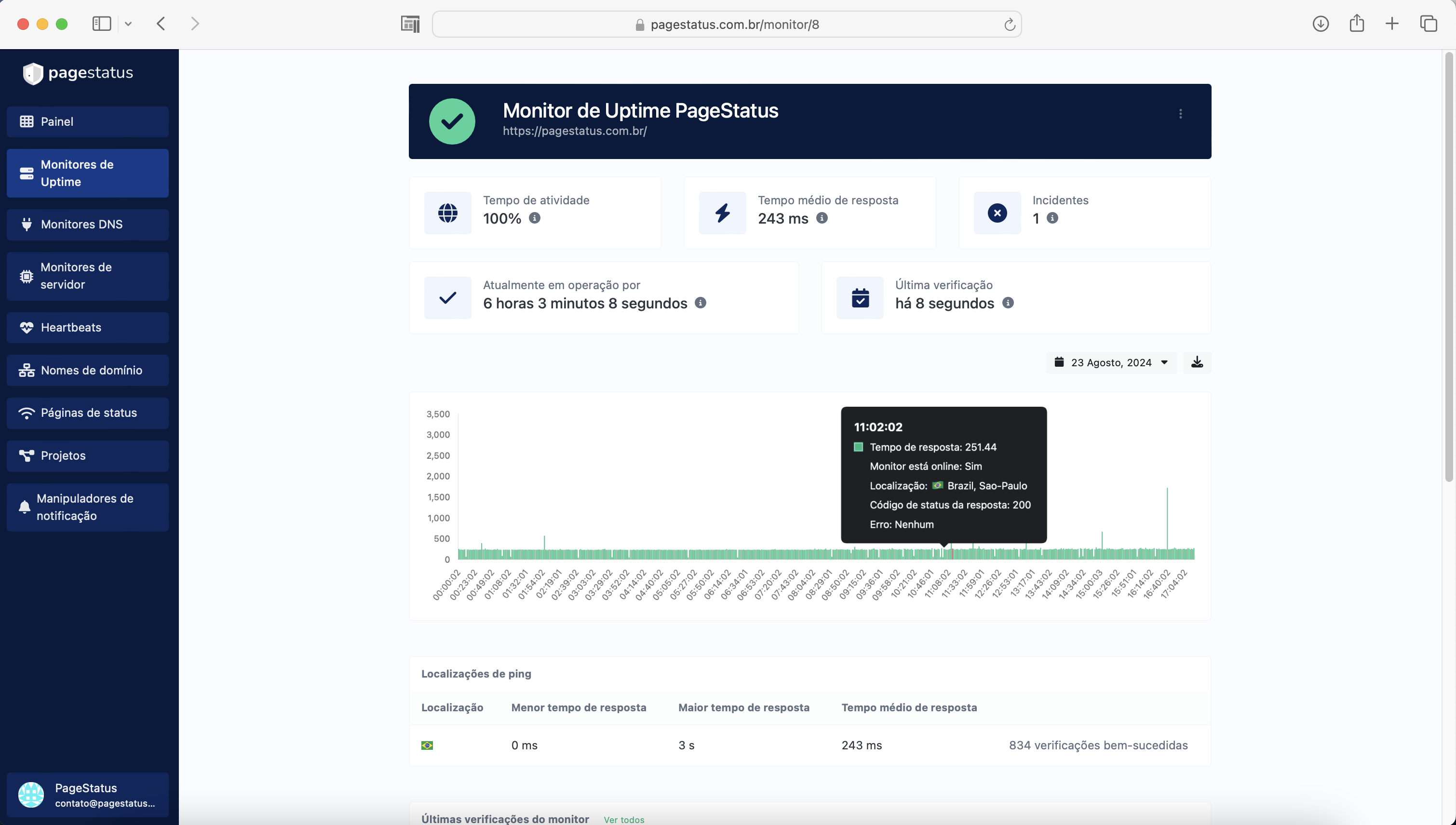Click the Safari reader view icon
Viewport: 1456px width, 825px height.
pos(410,24)
